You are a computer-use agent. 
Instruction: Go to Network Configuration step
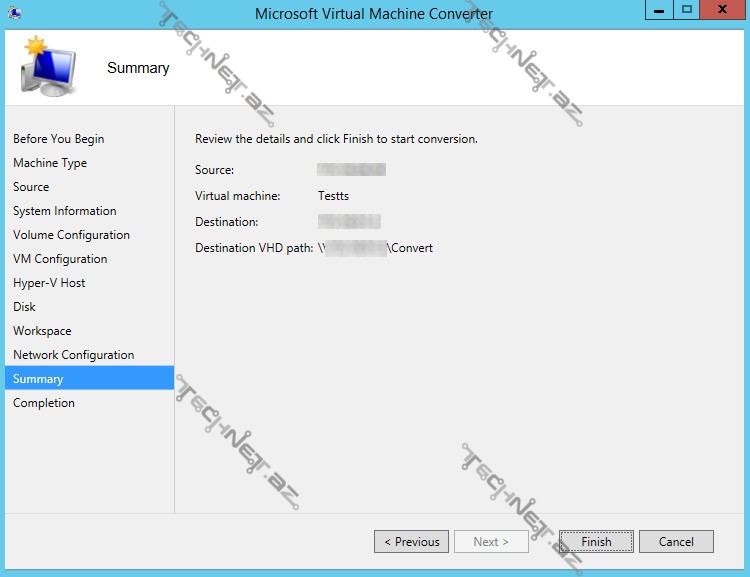pyautogui.click(x=73, y=355)
